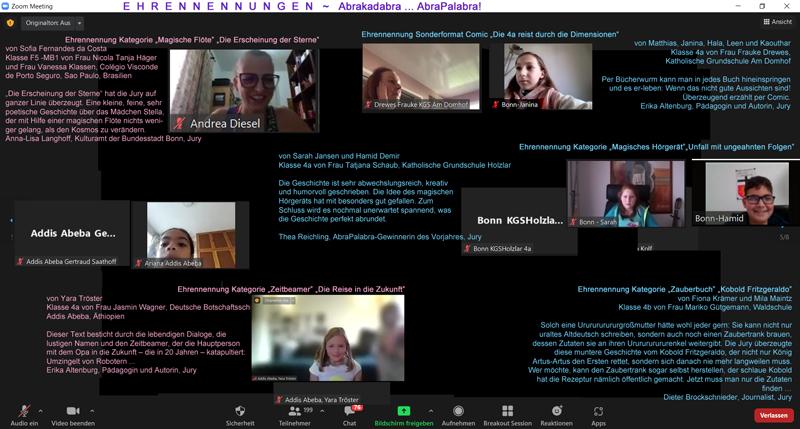
Task: Click the 5/8 gallery page indicator
Action: [x=784, y=237]
